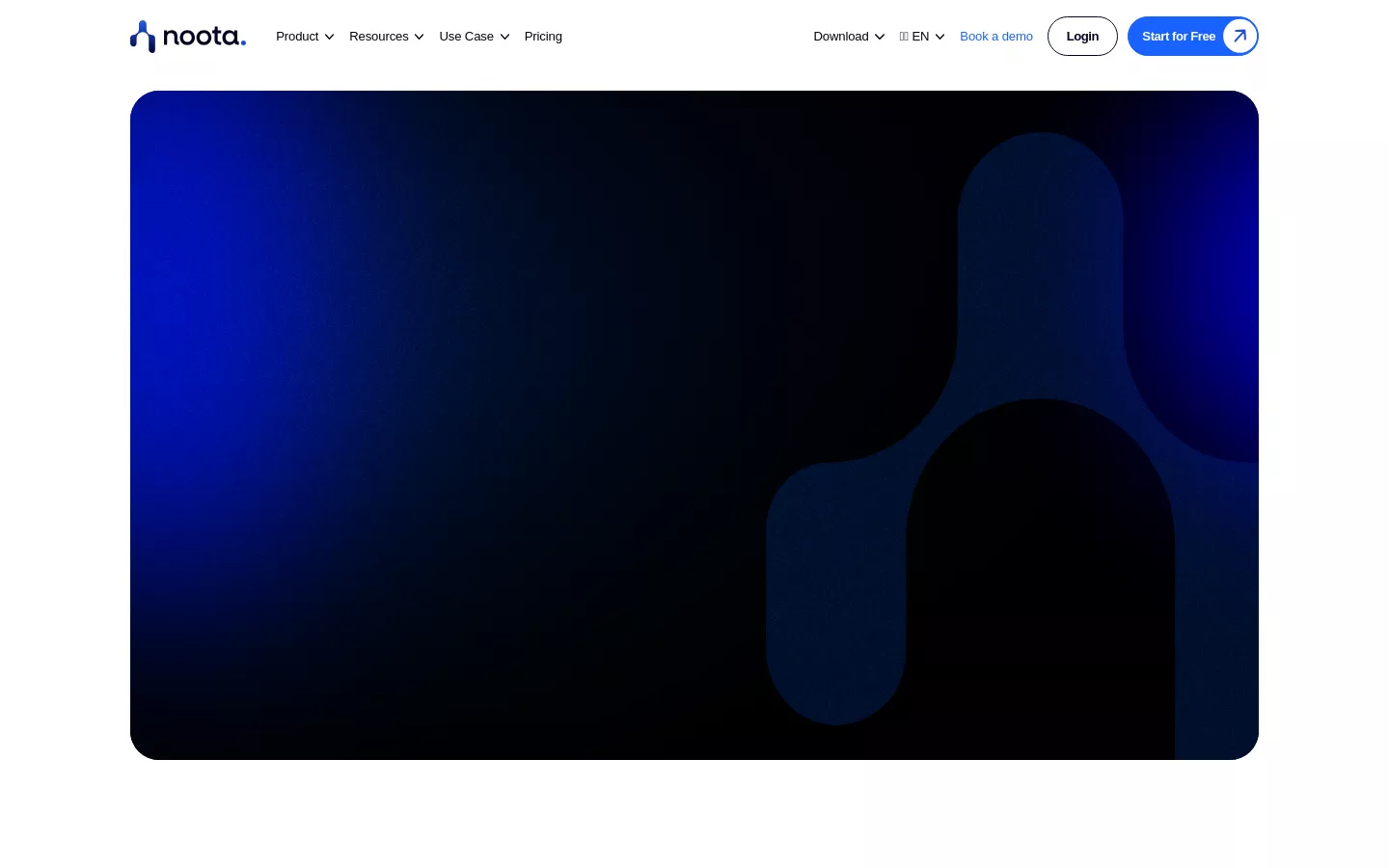Click the Noota logo

187,36
